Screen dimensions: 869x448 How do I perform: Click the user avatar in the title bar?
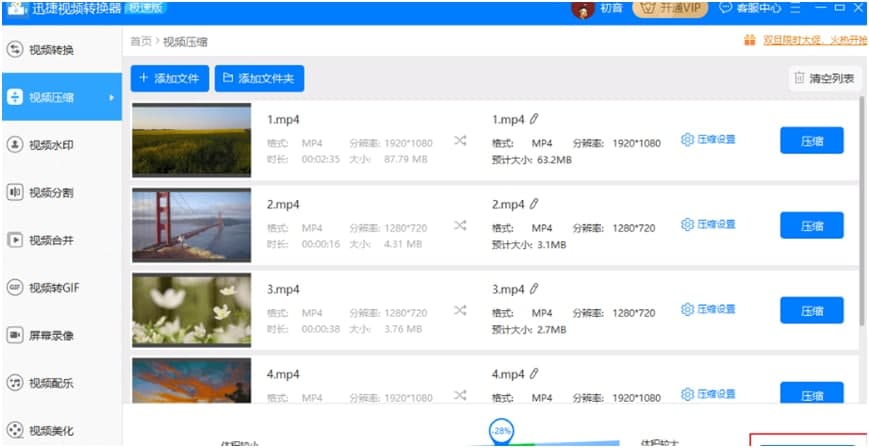click(583, 9)
